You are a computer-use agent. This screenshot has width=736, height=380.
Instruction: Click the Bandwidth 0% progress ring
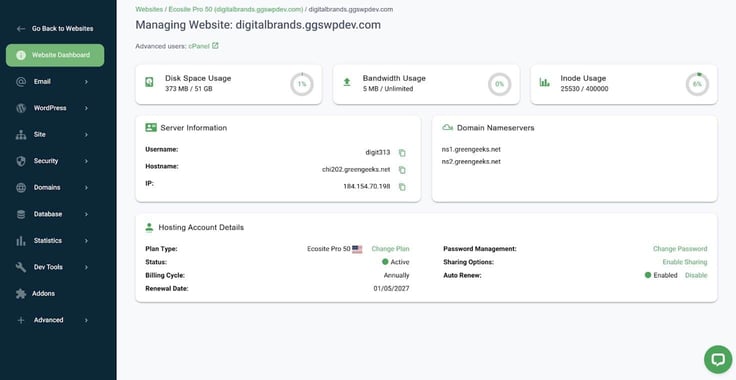pos(499,84)
